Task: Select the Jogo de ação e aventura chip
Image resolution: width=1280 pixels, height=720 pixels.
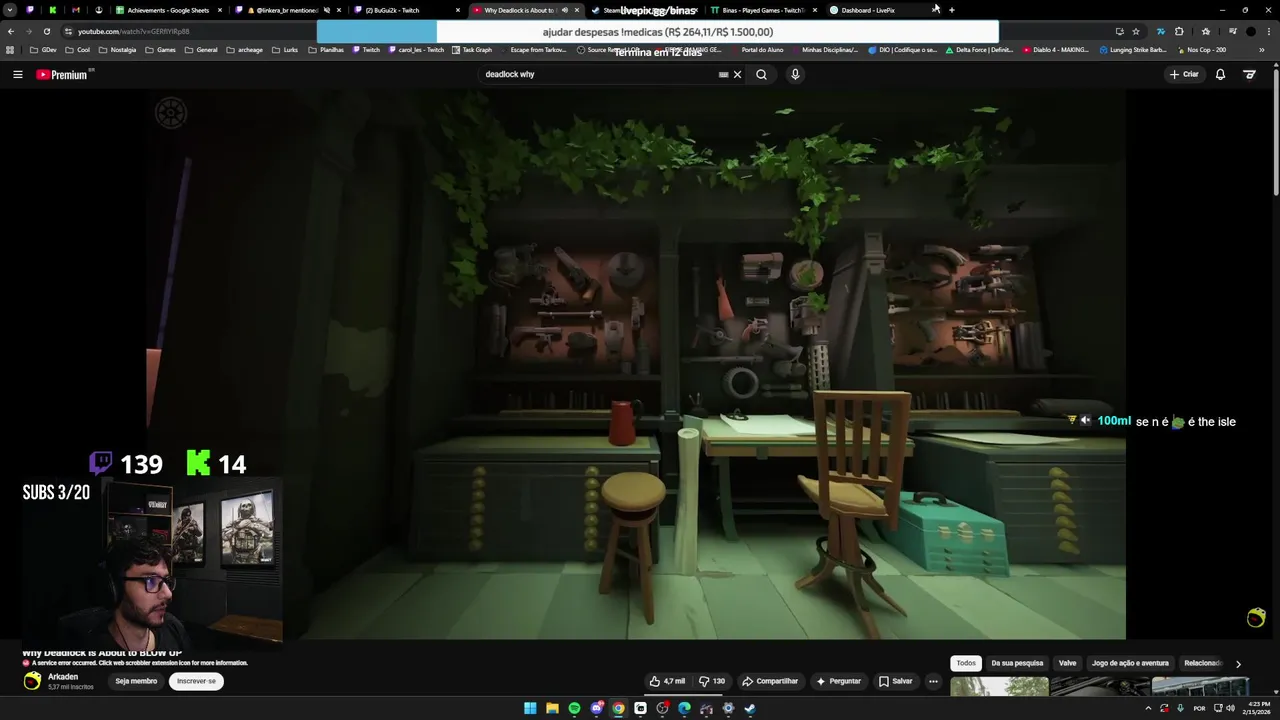Action: [1130, 663]
